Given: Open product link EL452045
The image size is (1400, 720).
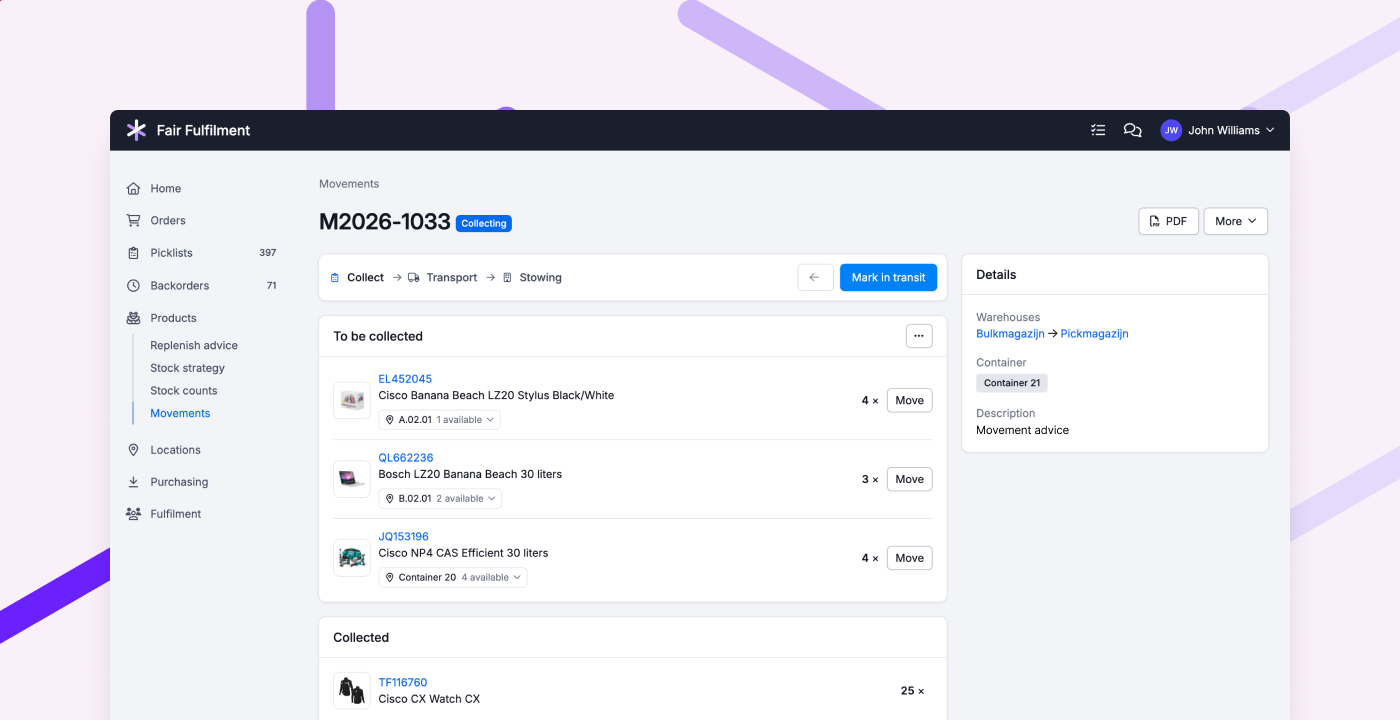Looking at the screenshot, I should (x=405, y=379).
